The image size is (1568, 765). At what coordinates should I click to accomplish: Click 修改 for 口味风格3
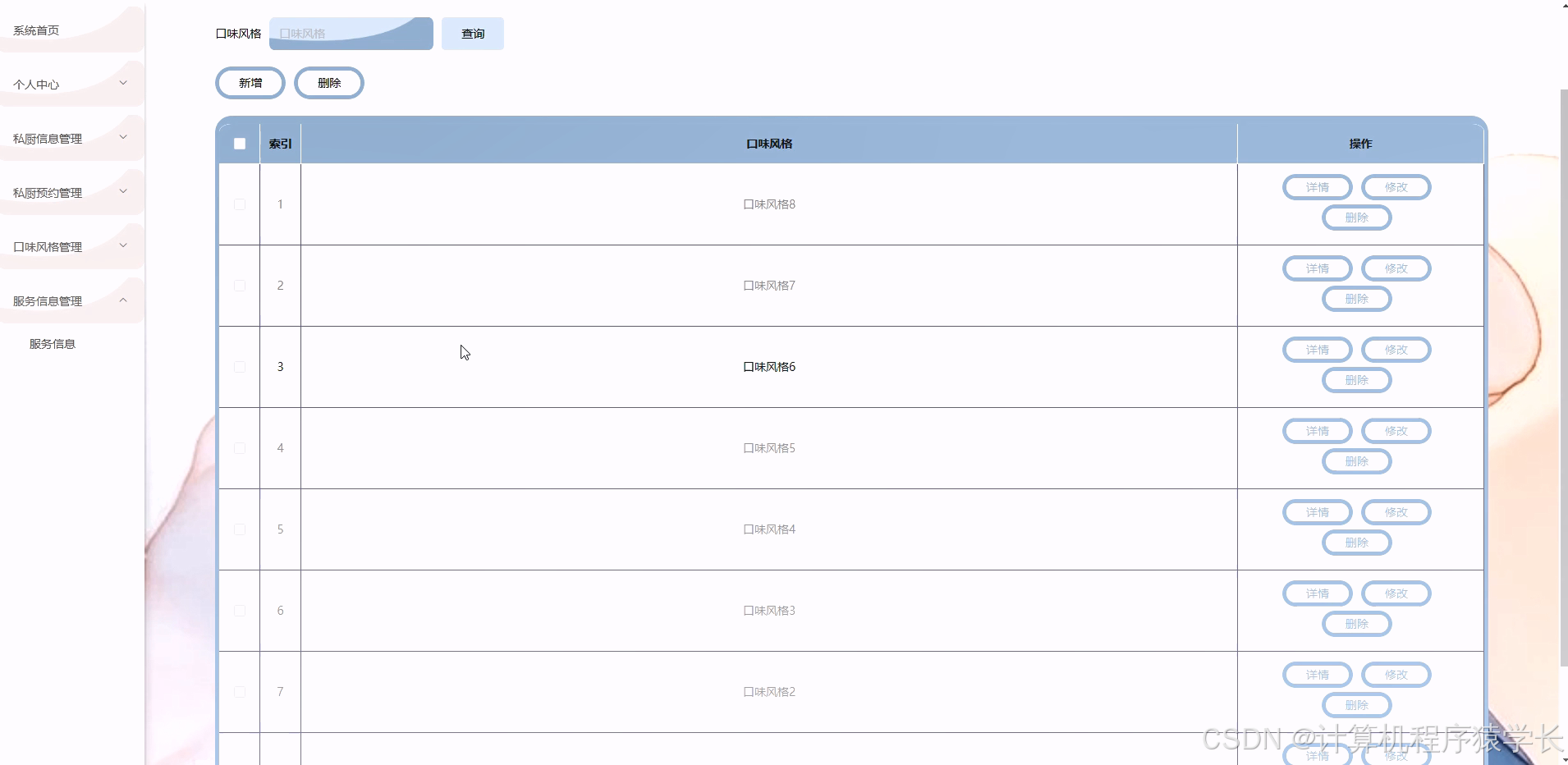(1396, 593)
